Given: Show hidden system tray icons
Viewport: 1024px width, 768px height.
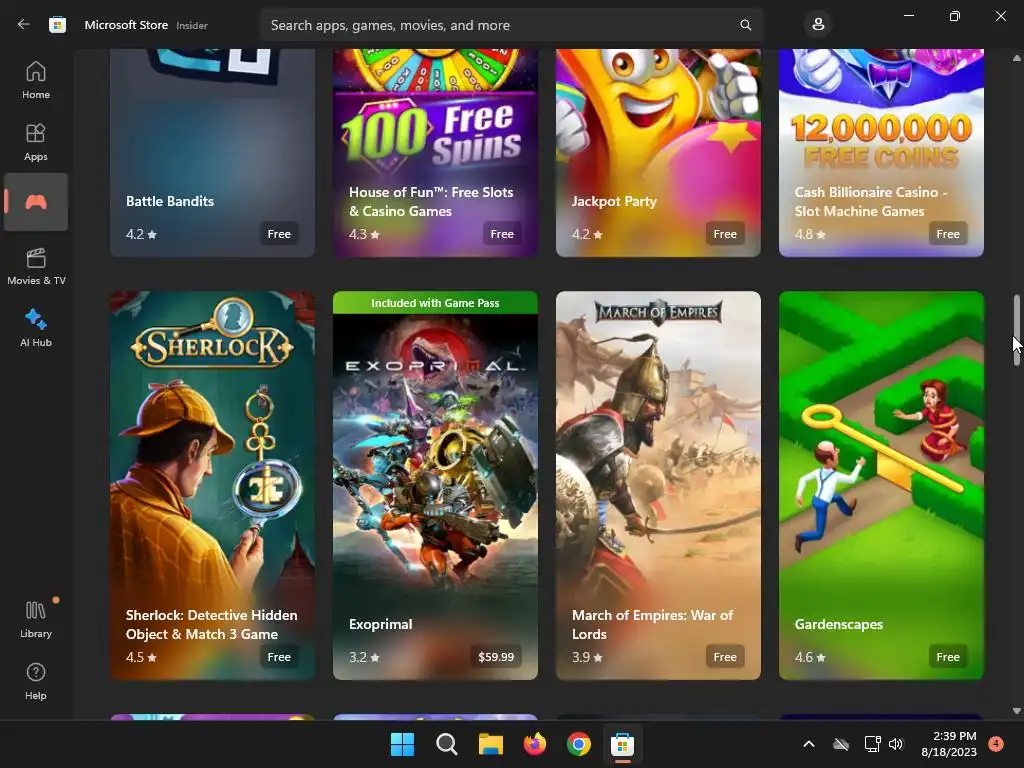Looking at the screenshot, I should click(x=808, y=744).
